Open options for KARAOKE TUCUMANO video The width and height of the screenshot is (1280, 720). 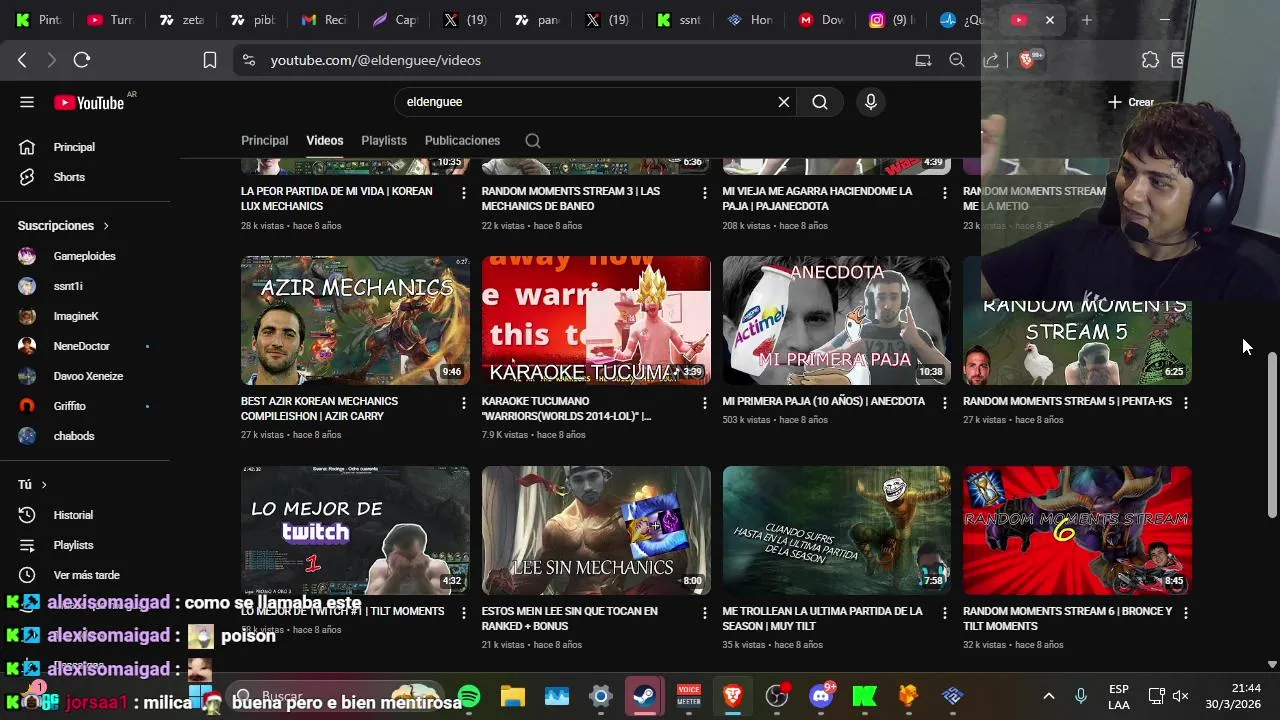pos(704,403)
